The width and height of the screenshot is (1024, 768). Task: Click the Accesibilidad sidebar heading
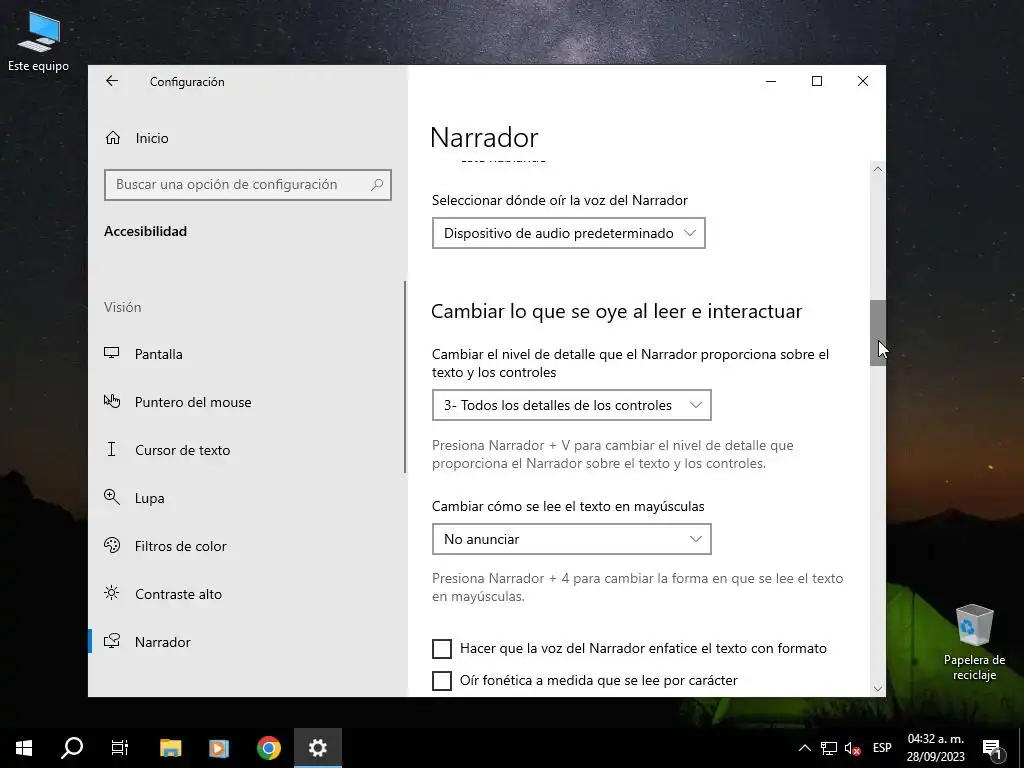pyautogui.click(x=145, y=231)
